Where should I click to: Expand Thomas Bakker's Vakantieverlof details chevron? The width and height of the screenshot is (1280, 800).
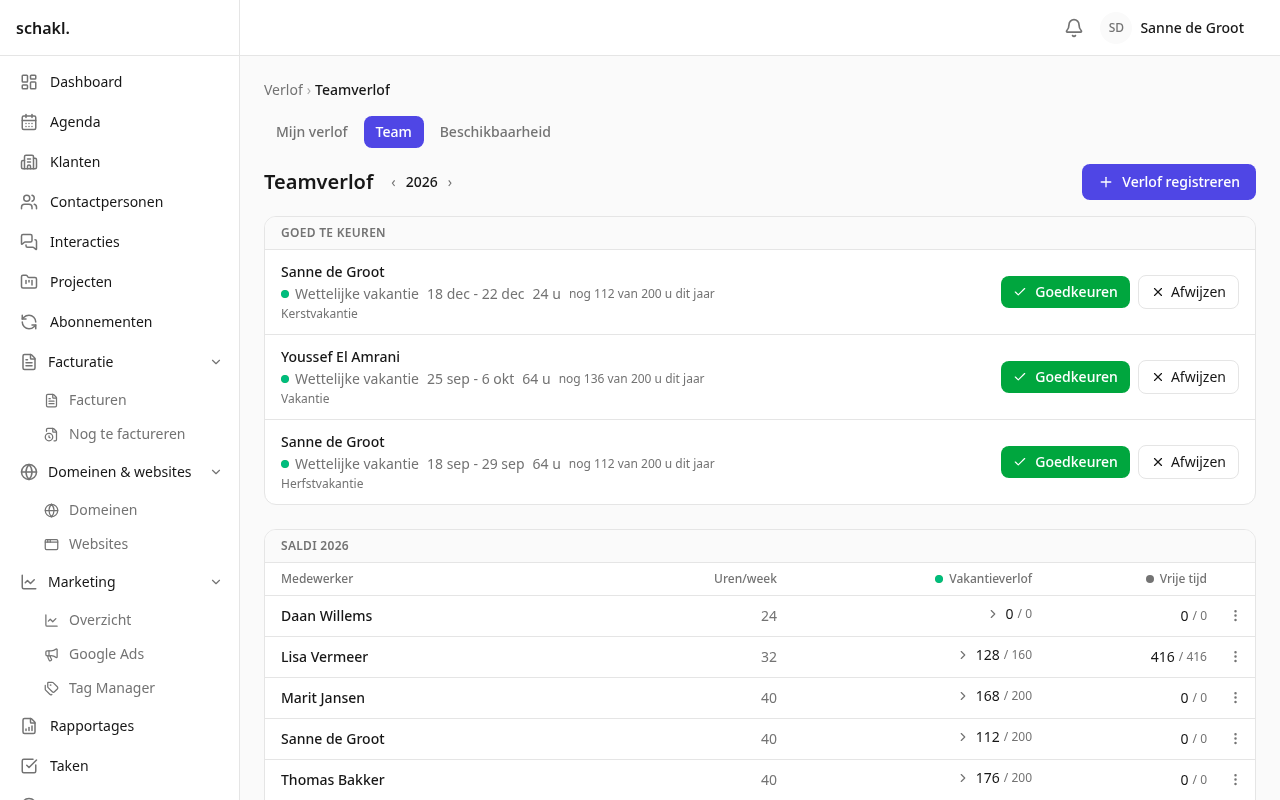(963, 778)
